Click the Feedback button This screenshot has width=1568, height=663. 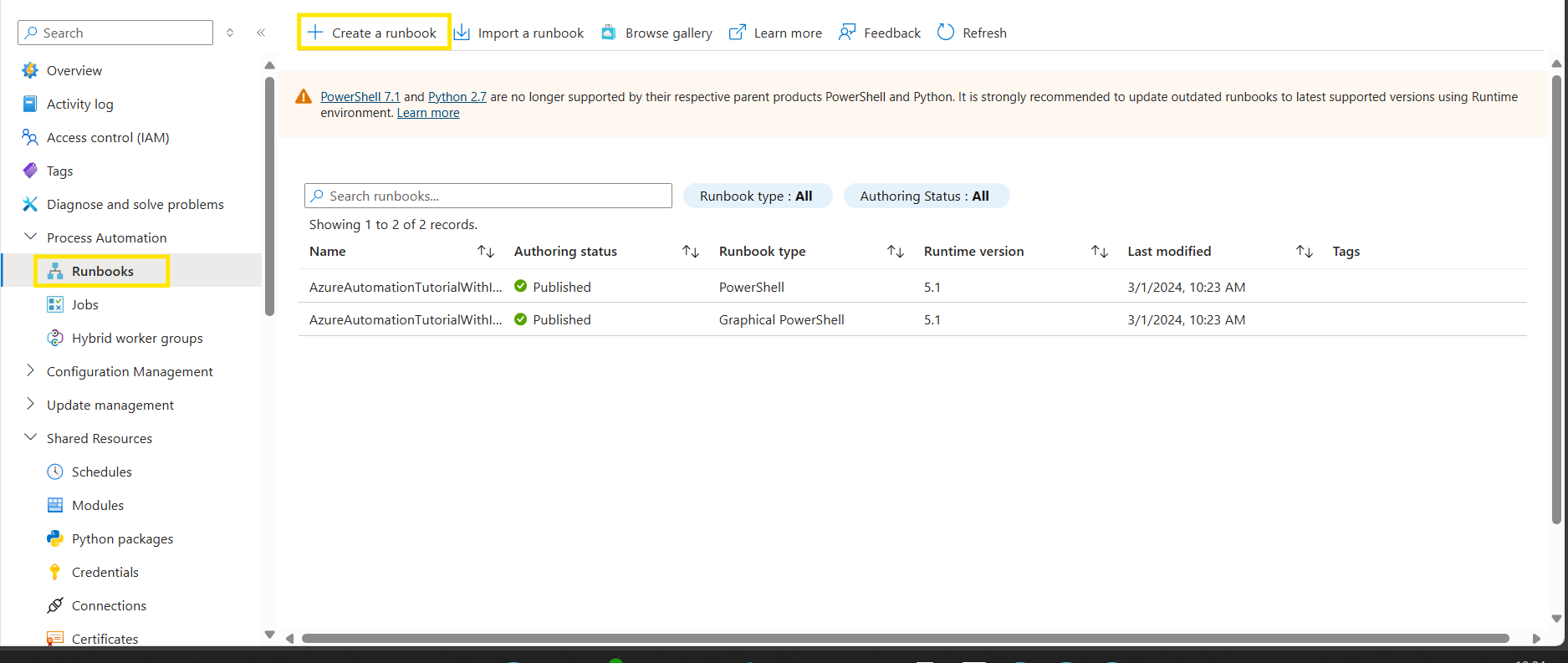[x=880, y=33]
